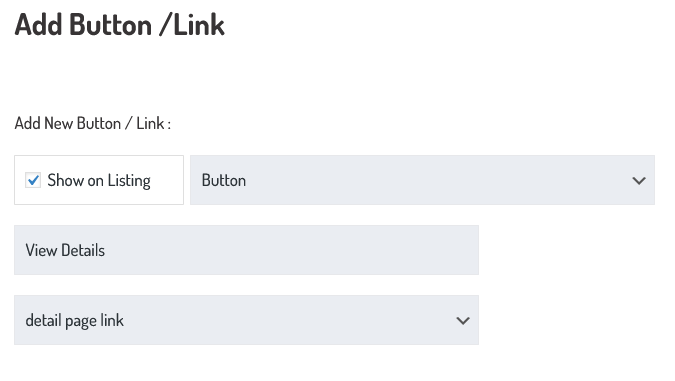Click the chevron arrow beside Button
The height and width of the screenshot is (381, 675).
click(x=639, y=181)
